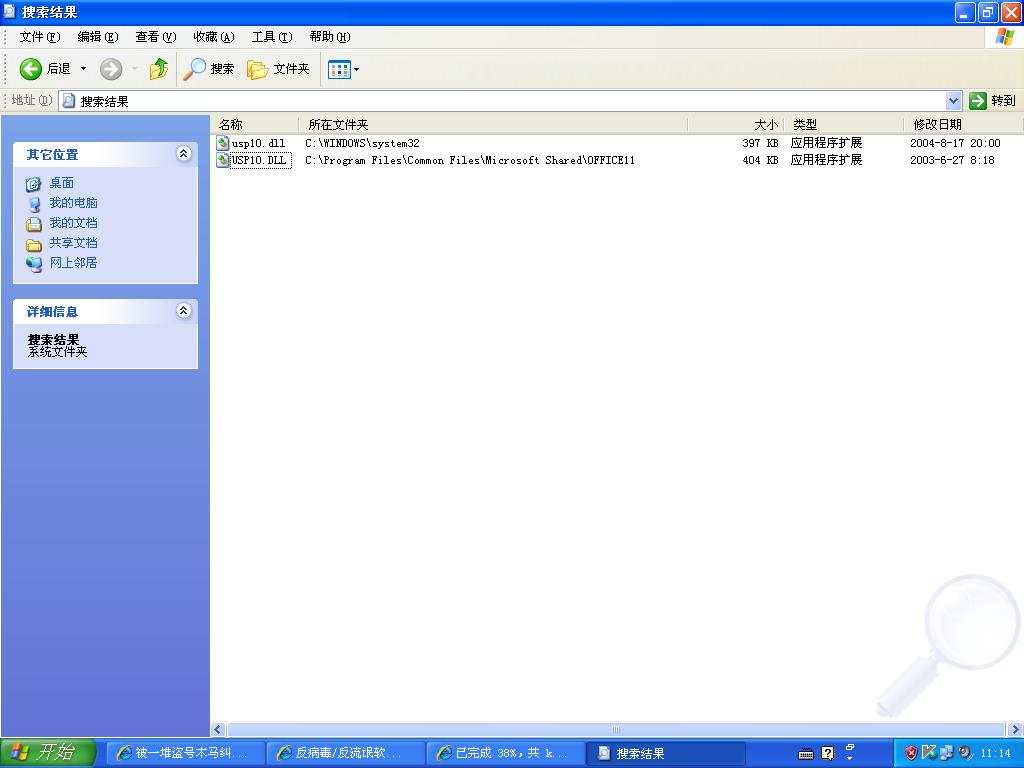This screenshot has height=768, width=1024.
Task: Click the 转到 Go button
Action: 993,101
